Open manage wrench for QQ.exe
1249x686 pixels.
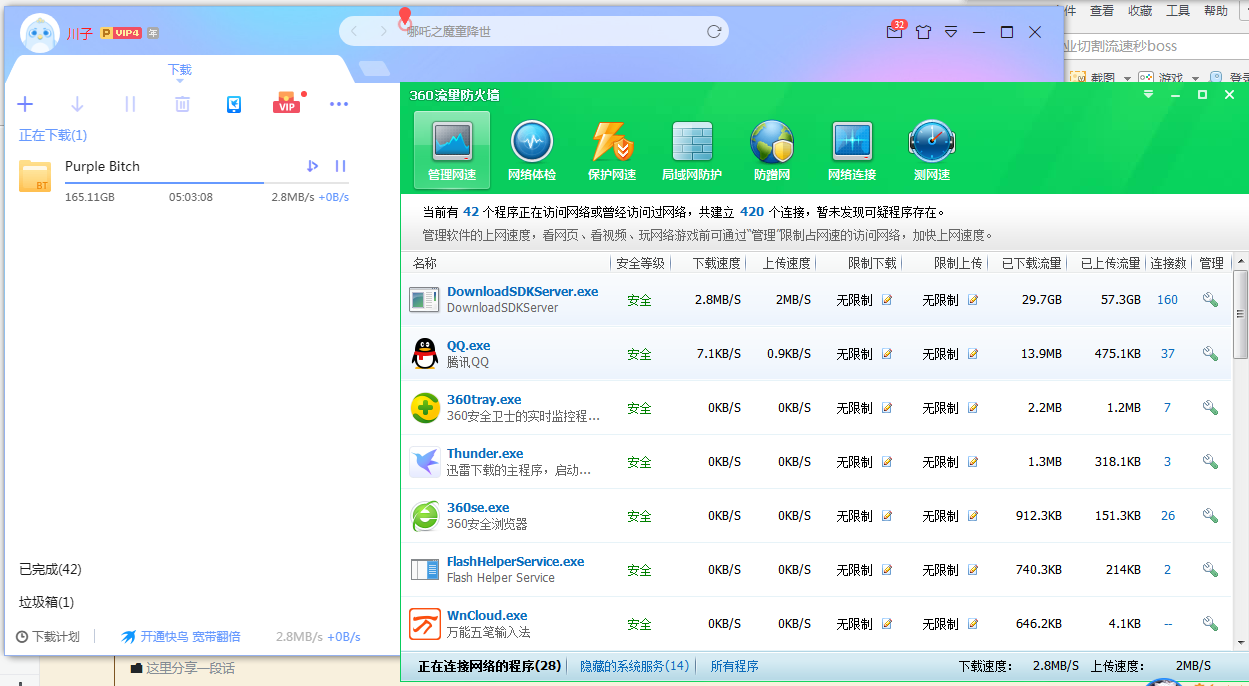pyautogui.click(x=1210, y=354)
